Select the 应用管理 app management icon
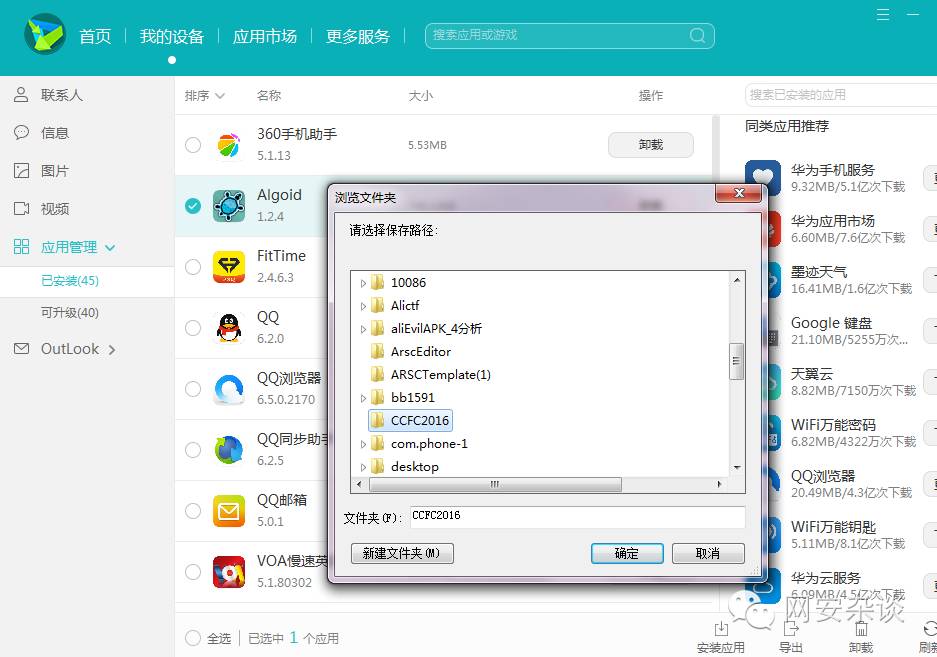 19,247
